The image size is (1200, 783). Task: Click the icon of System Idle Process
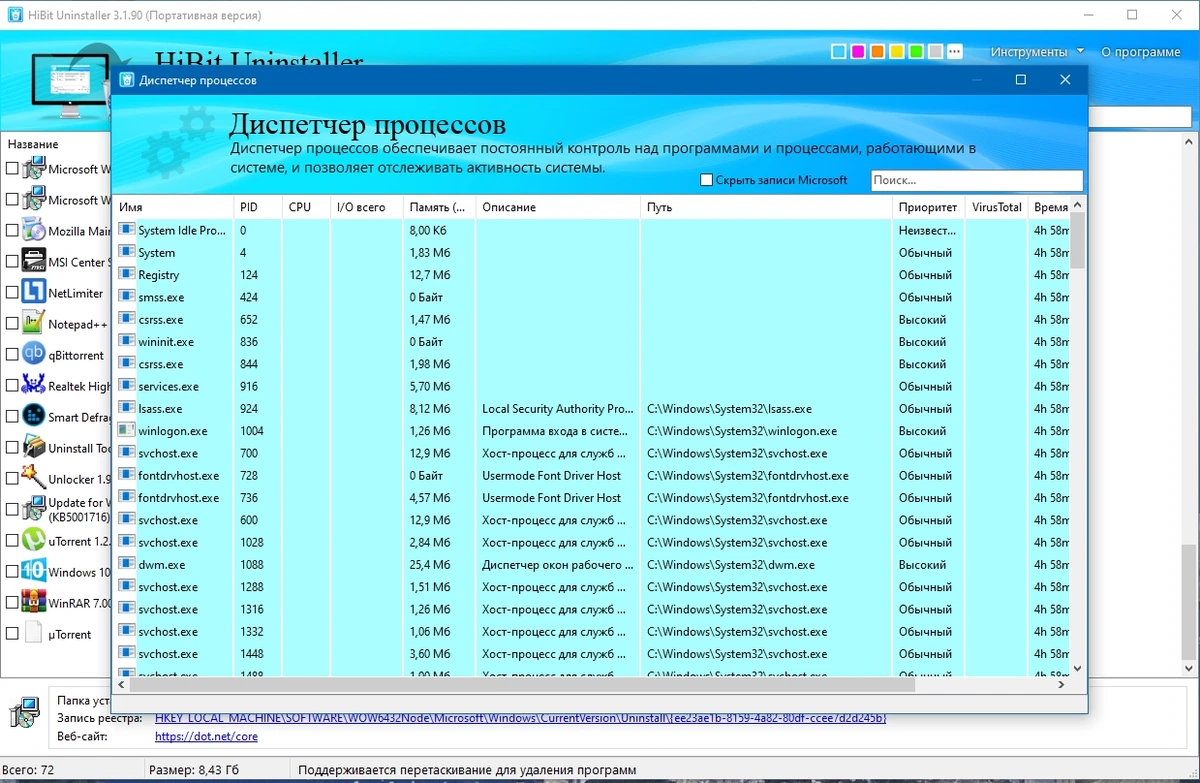tap(126, 230)
